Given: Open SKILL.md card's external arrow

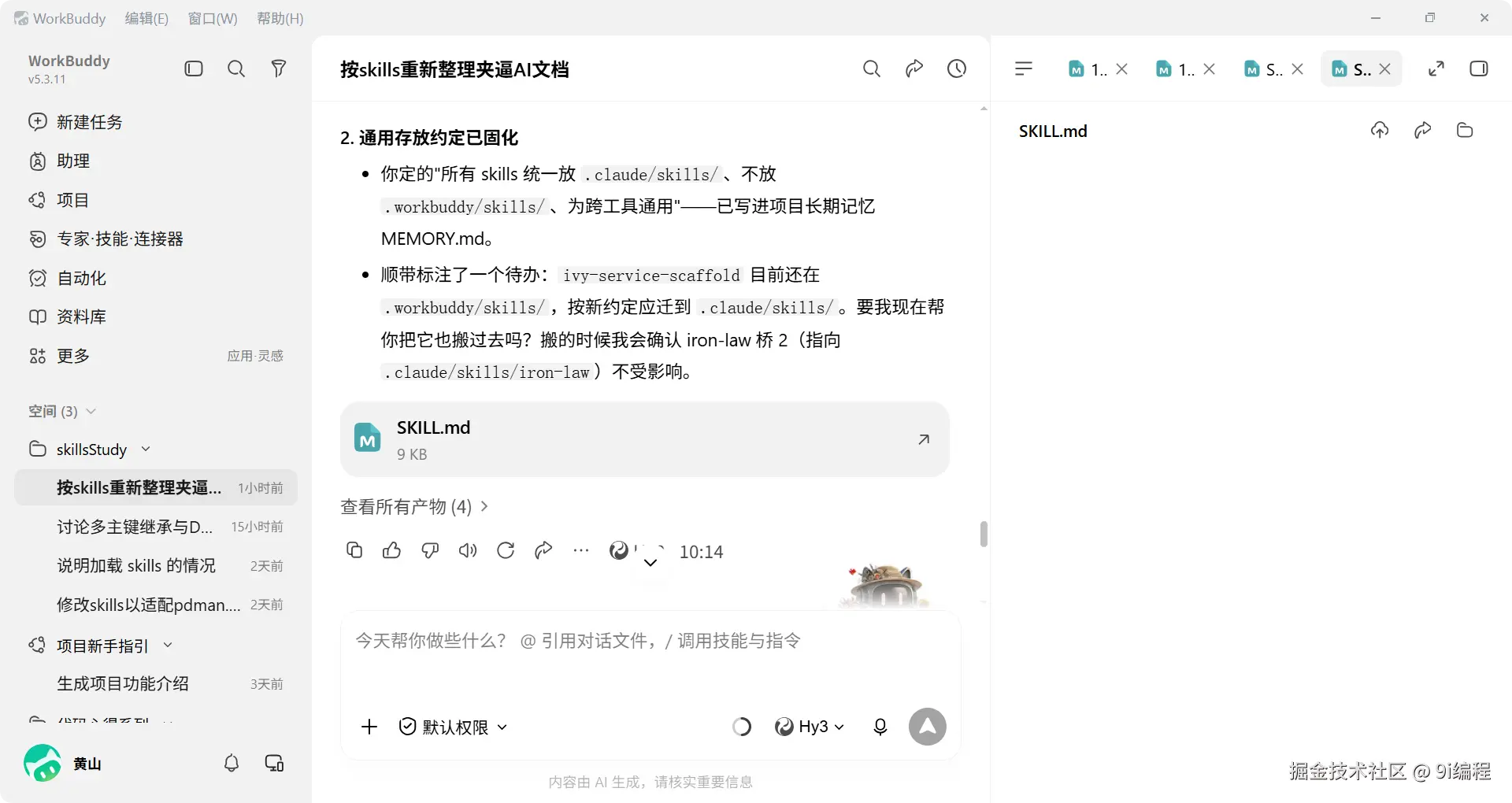Looking at the screenshot, I should point(924,439).
